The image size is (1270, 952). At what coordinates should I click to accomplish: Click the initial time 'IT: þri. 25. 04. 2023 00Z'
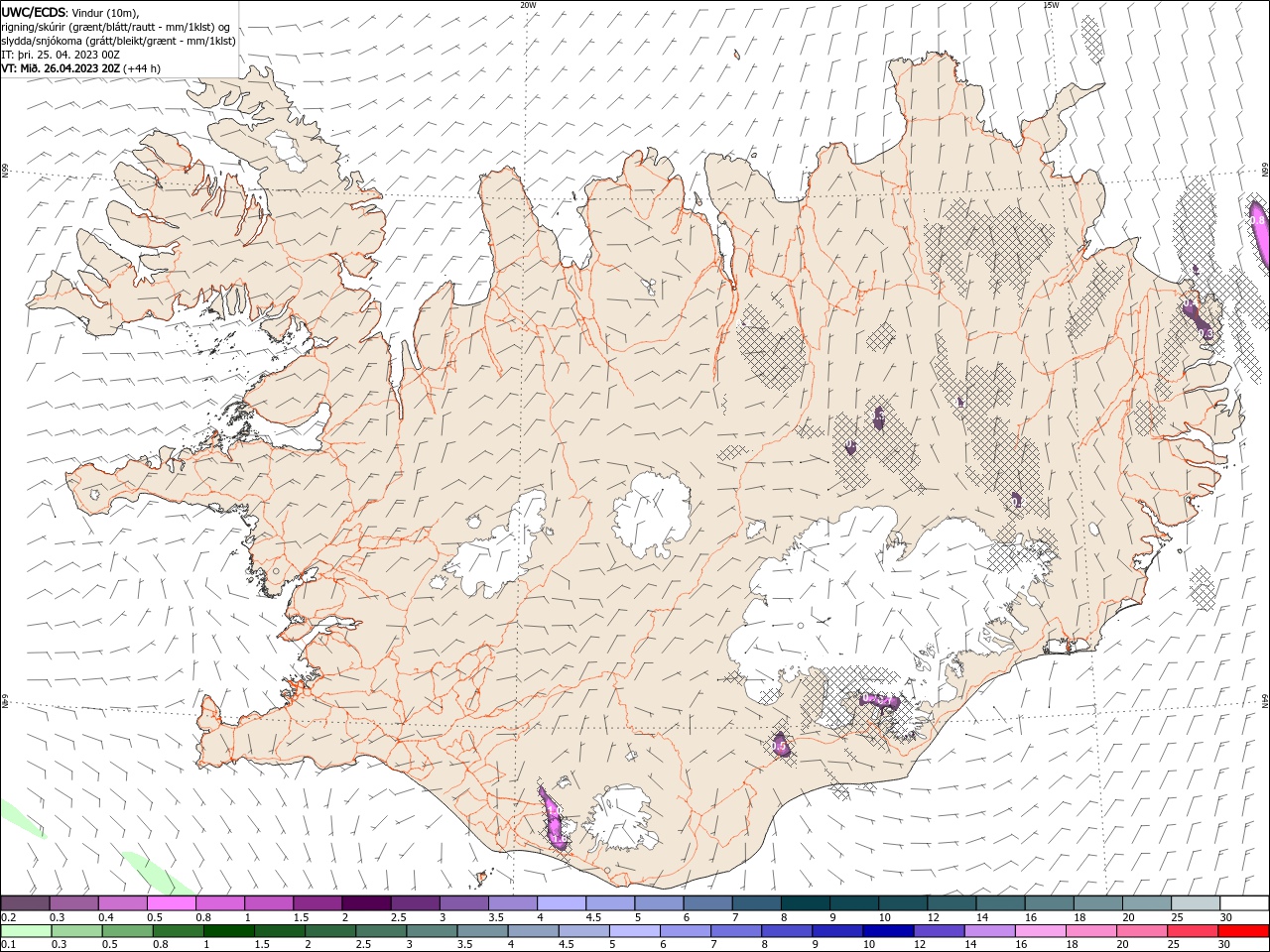click(61, 54)
